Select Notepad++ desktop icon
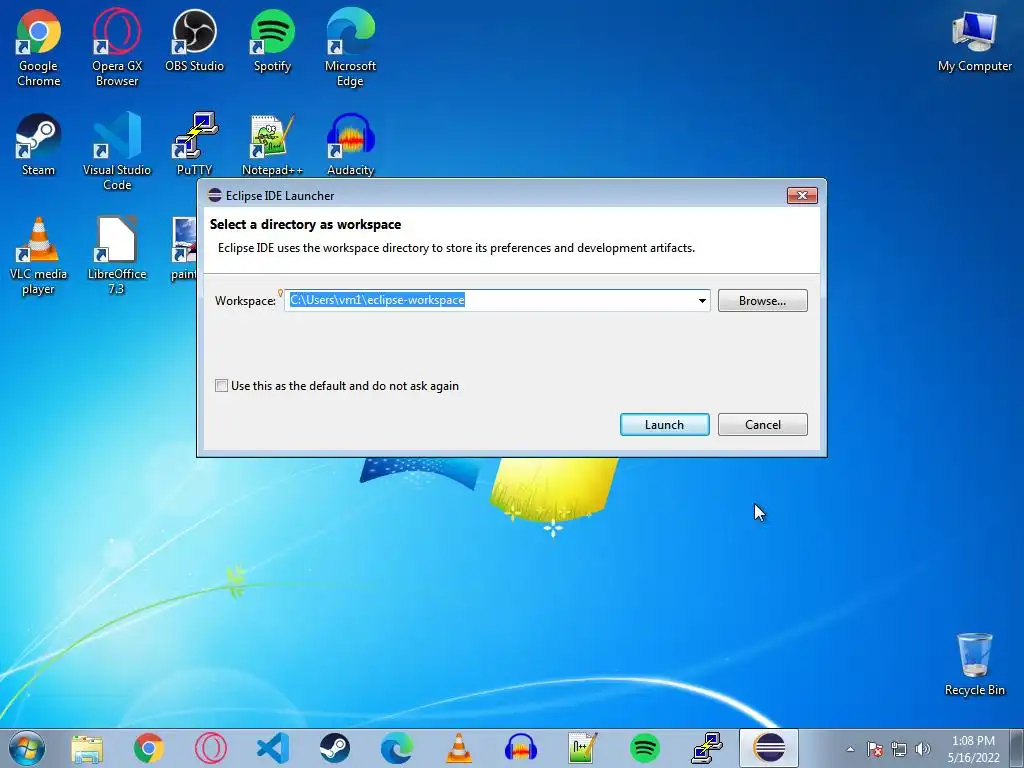 pos(272,144)
